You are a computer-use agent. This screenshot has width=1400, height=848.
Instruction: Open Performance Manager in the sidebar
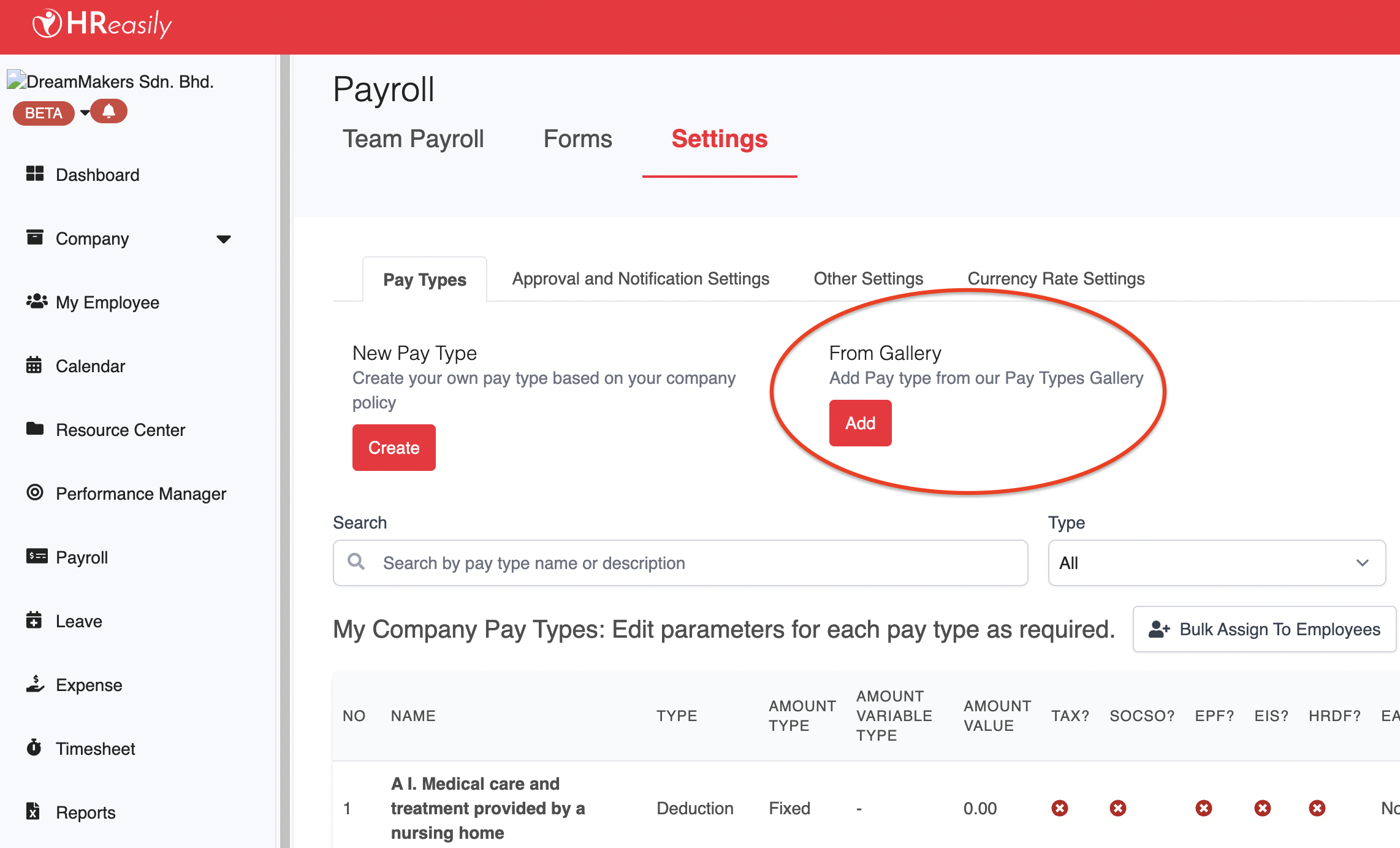(x=140, y=494)
